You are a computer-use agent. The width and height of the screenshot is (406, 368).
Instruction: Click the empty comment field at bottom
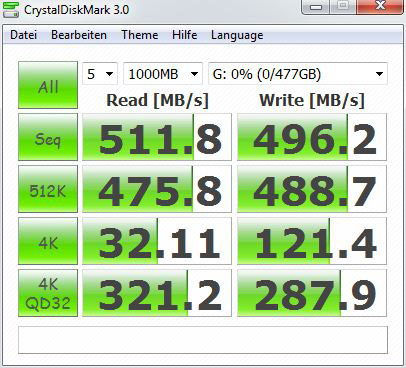pos(203,340)
